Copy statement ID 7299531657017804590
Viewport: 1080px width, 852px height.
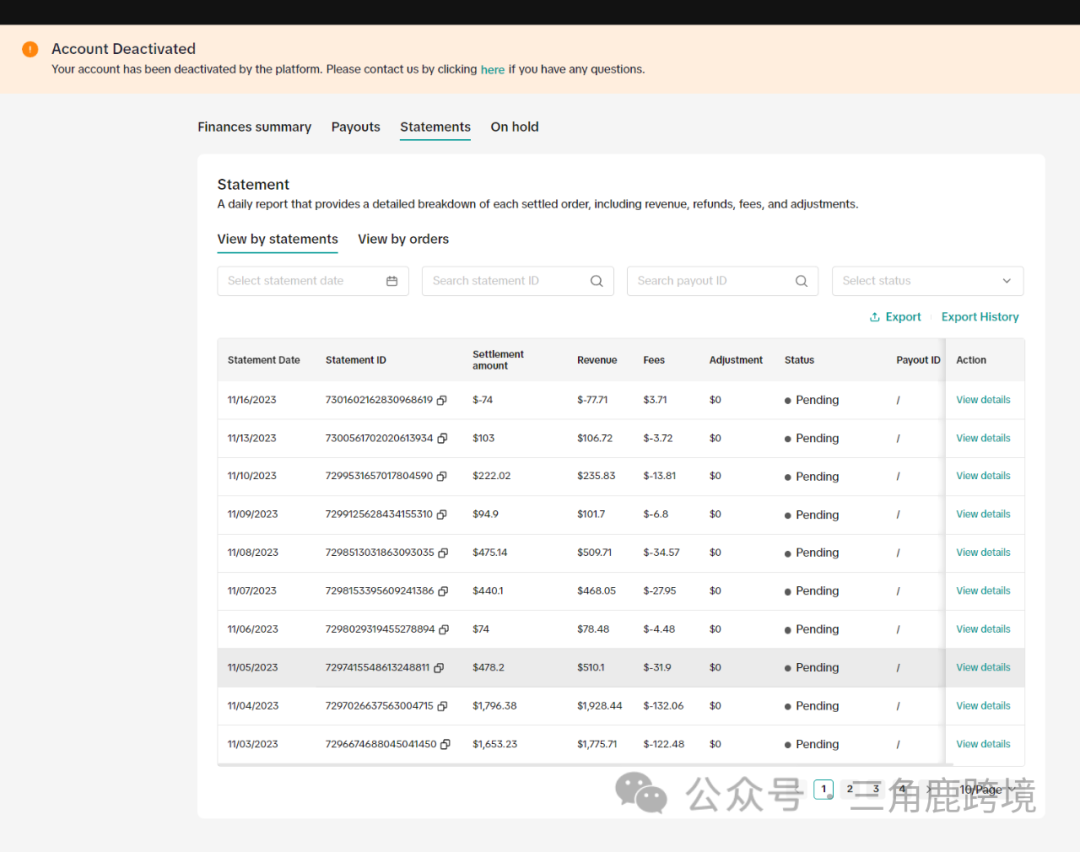click(442, 476)
